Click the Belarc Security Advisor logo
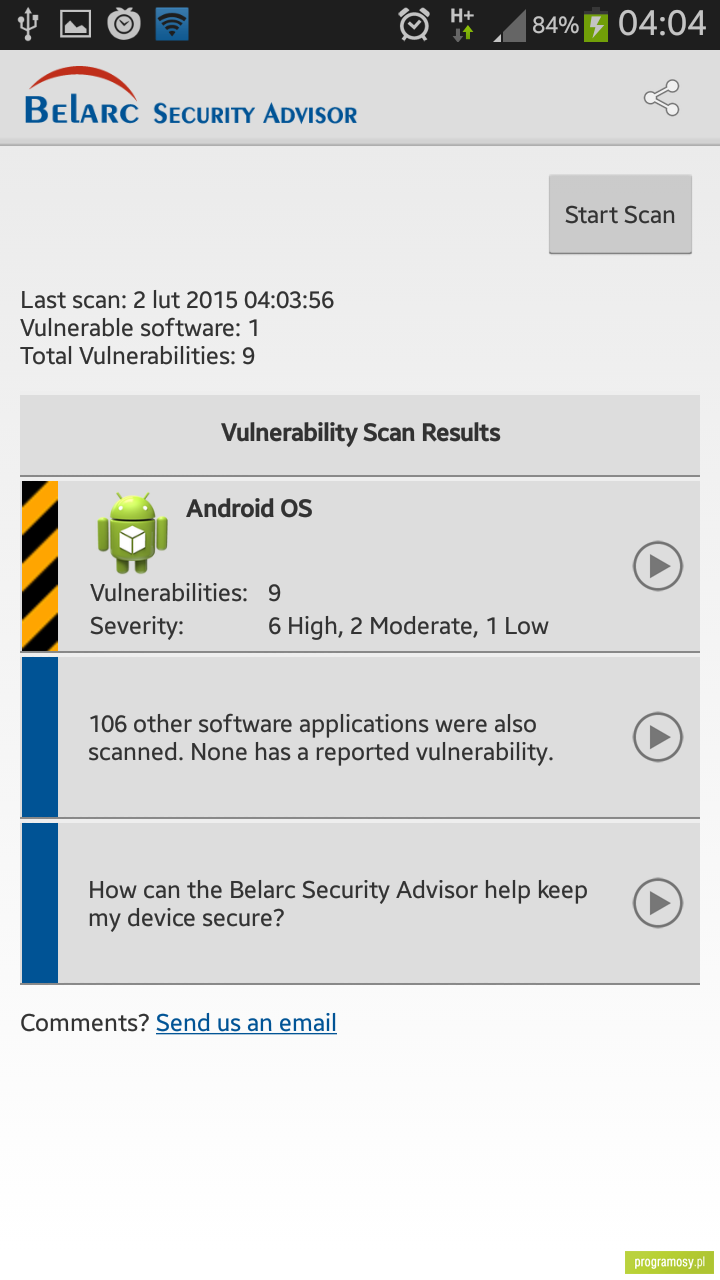Screen dimensions: 720x1280 [x=190, y=97]
